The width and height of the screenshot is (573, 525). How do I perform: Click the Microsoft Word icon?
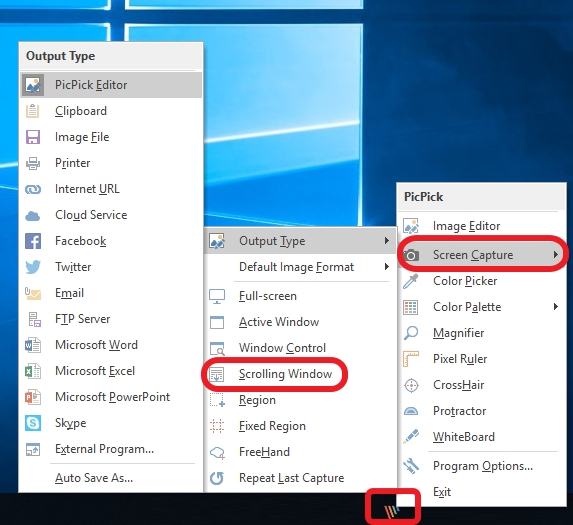tap(33, 345)
